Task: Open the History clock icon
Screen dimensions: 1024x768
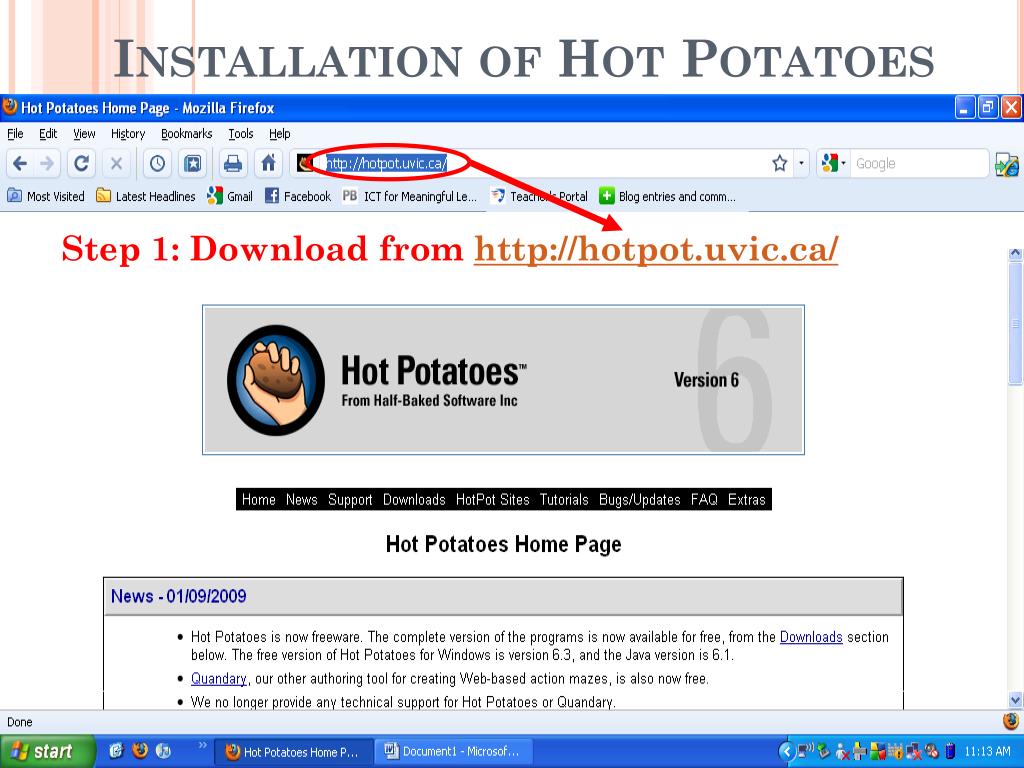Action: pyautogui.click(x=157, y=163)
